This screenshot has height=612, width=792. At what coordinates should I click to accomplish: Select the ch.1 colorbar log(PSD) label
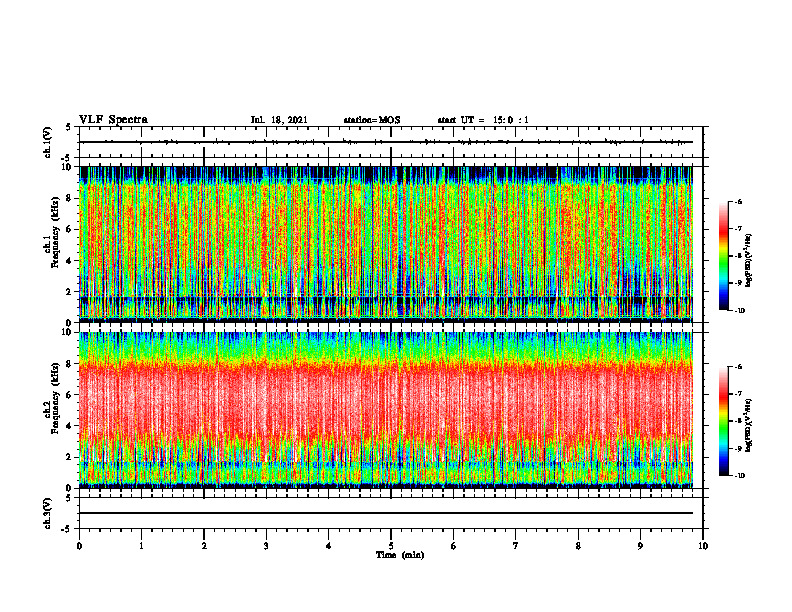749,261
